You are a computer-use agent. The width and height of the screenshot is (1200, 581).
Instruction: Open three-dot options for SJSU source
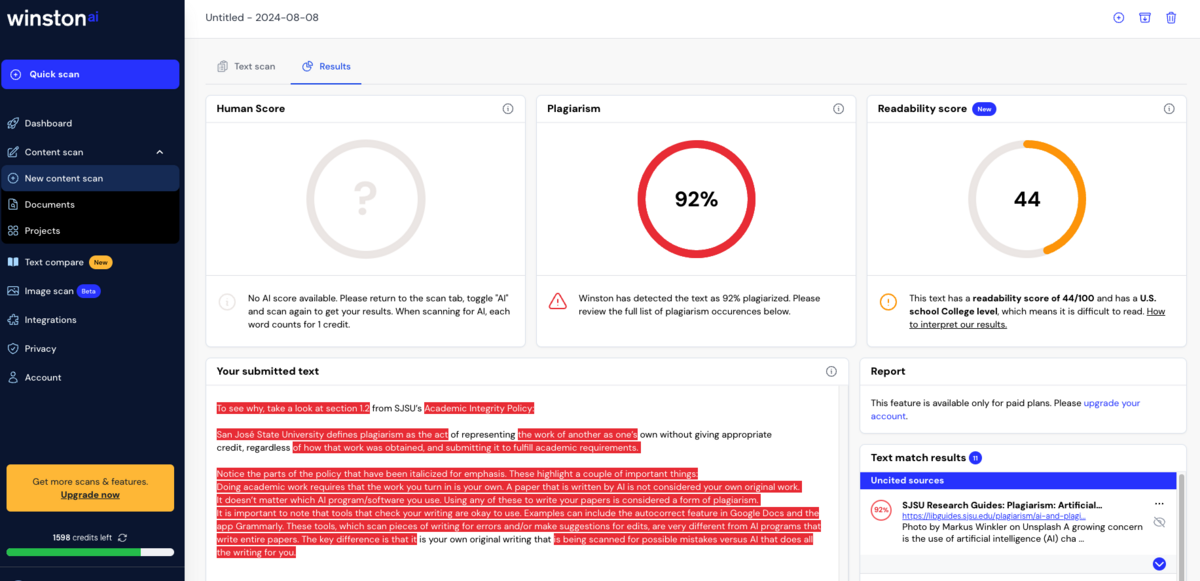pyautogui.click(x=1159, y=504)
